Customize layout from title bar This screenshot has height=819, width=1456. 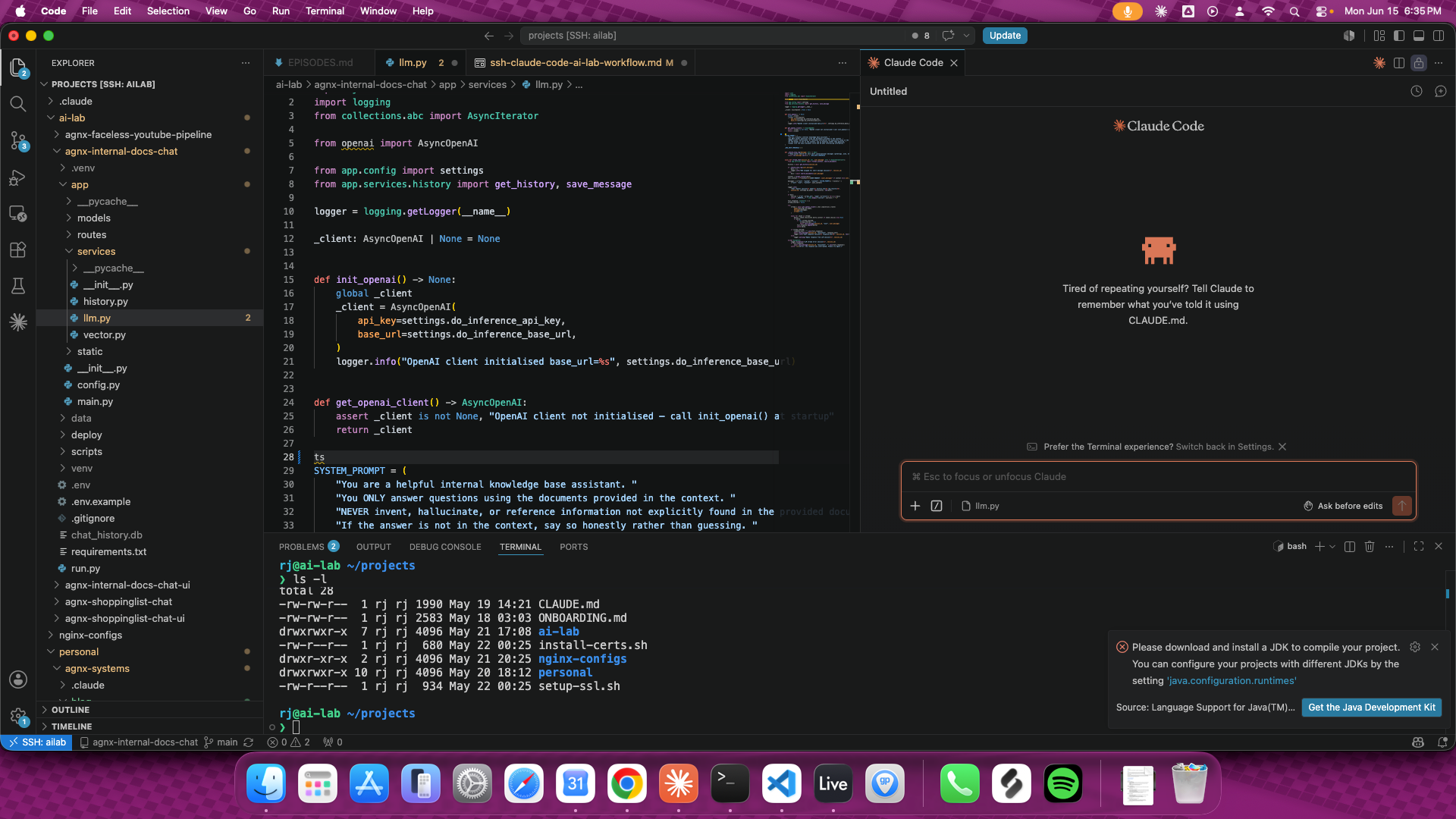(x=1379, y=36)
